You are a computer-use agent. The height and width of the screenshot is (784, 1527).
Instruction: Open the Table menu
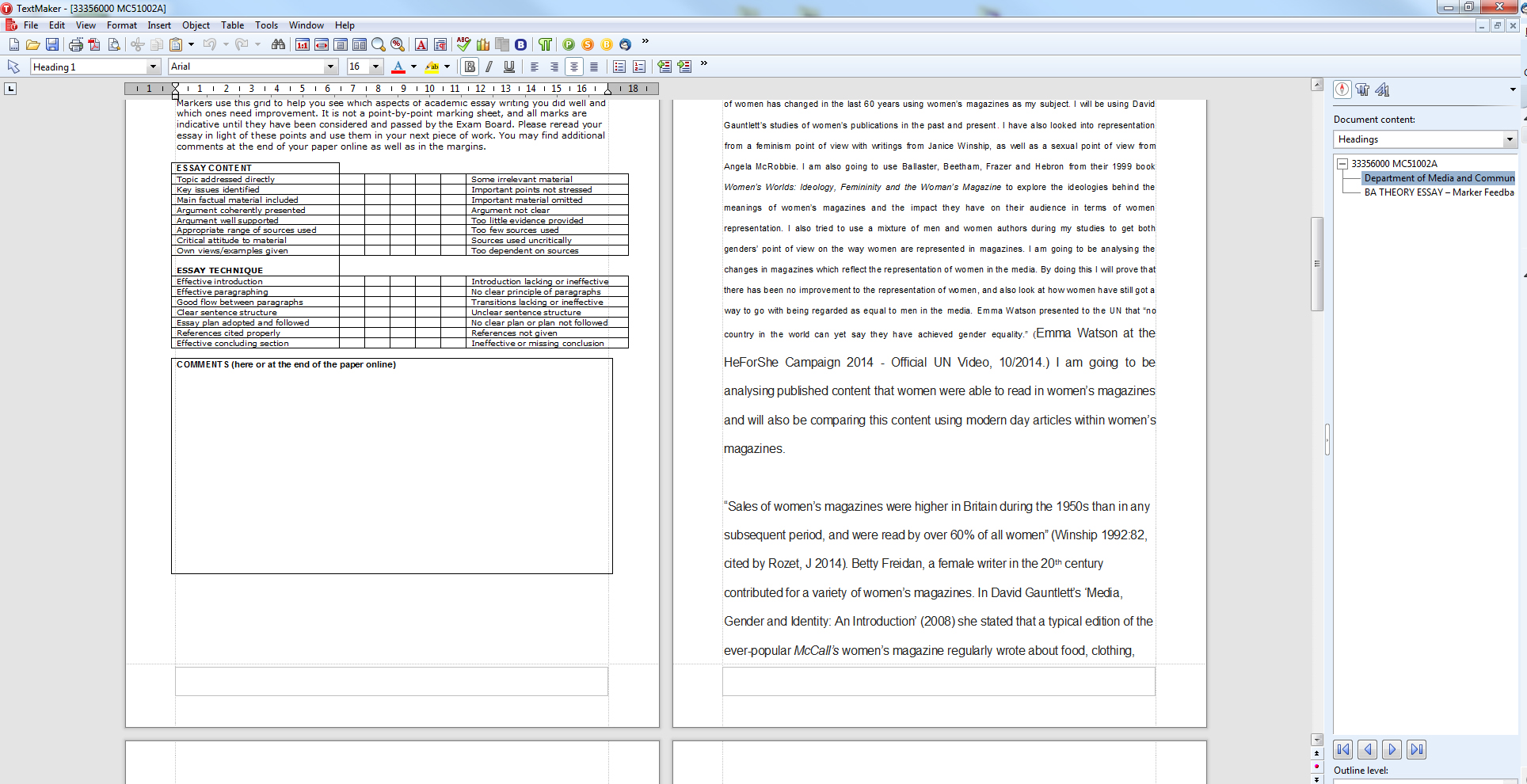tap(232, 25)
